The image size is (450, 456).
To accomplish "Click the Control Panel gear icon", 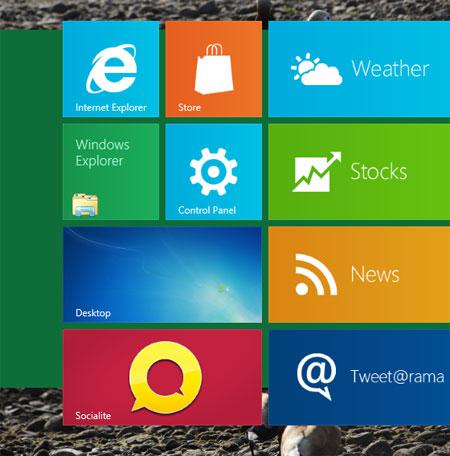I will (213, 171).
